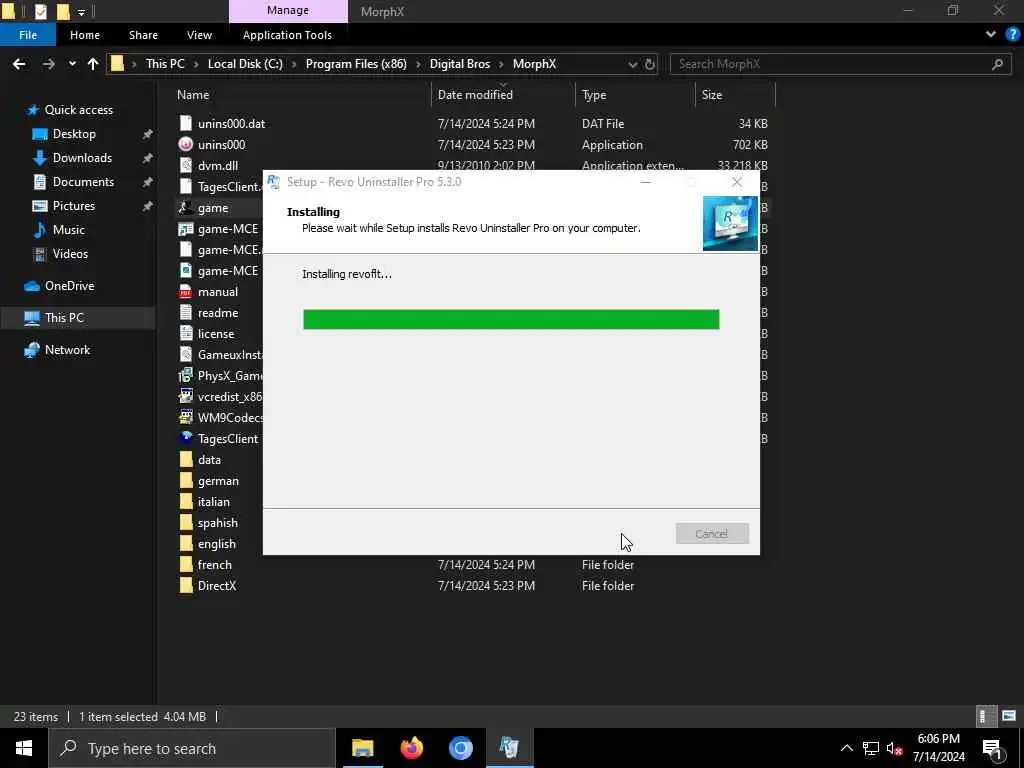Go up one folder level arrow

[x=93, y=64]
